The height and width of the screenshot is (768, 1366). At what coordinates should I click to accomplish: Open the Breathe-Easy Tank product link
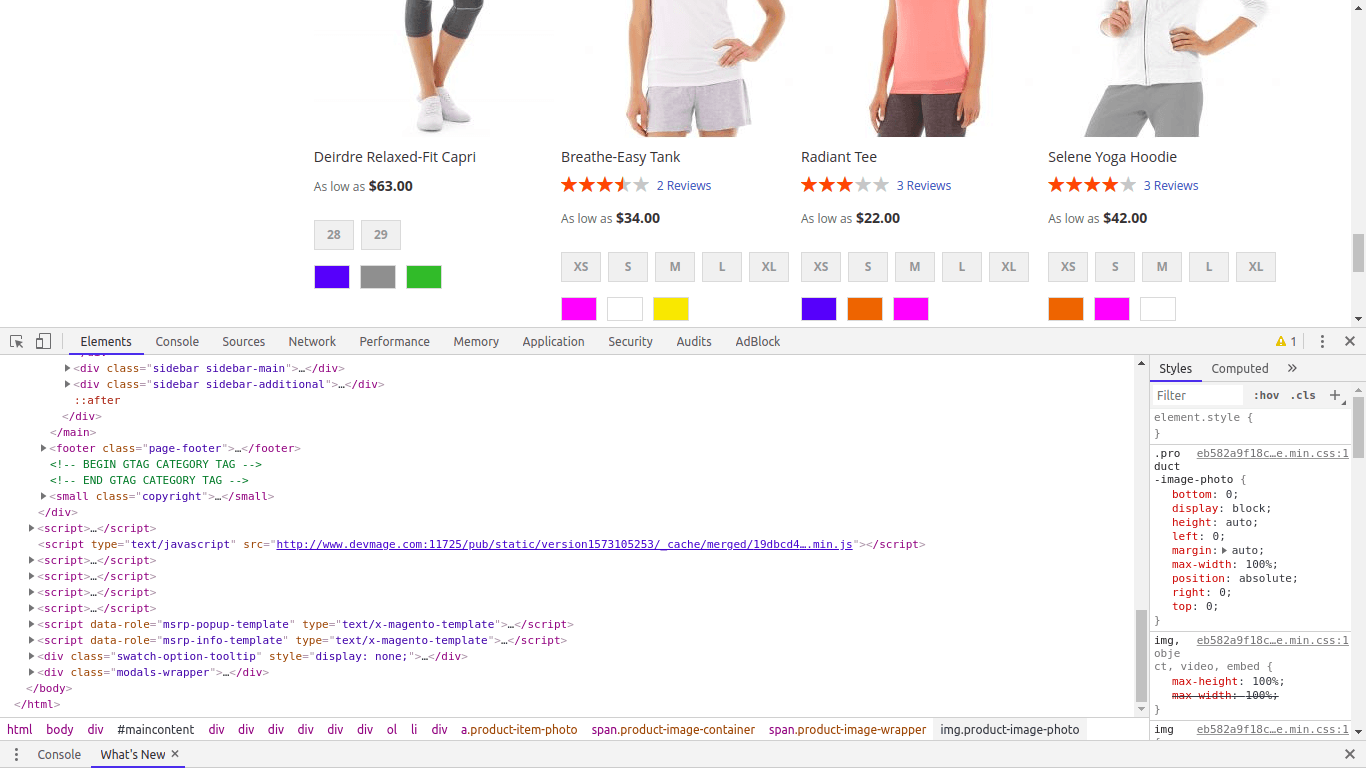621,157
